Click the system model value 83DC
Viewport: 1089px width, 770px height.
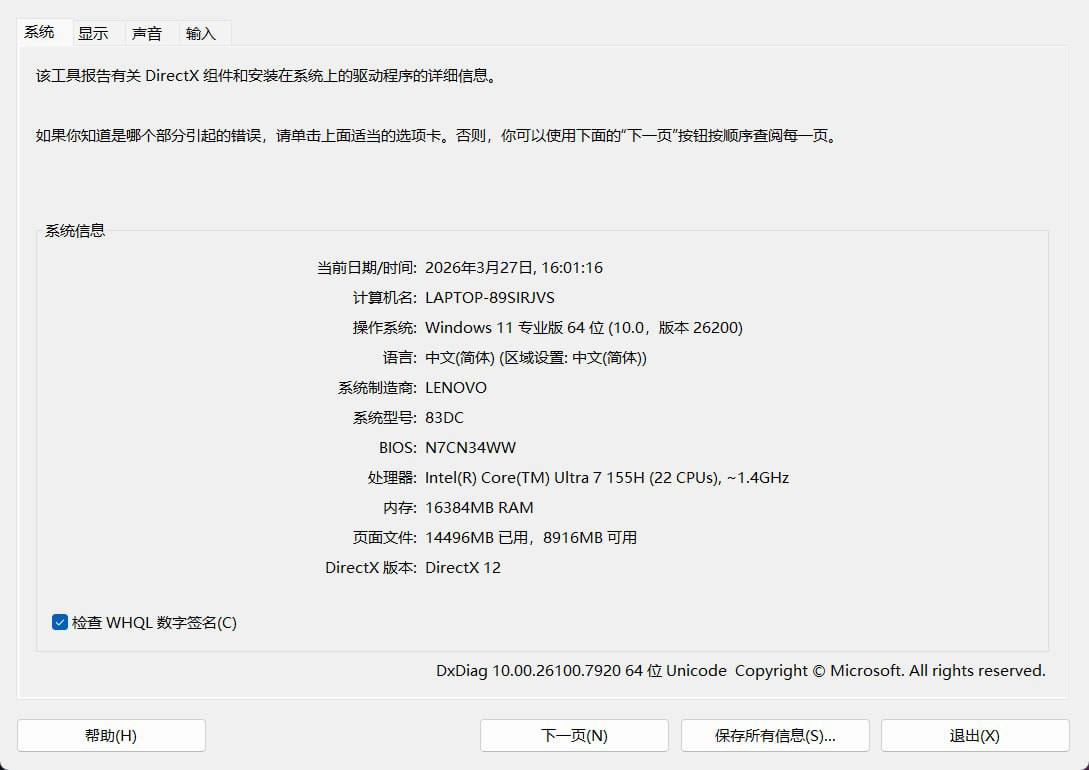tap(444, 418)
